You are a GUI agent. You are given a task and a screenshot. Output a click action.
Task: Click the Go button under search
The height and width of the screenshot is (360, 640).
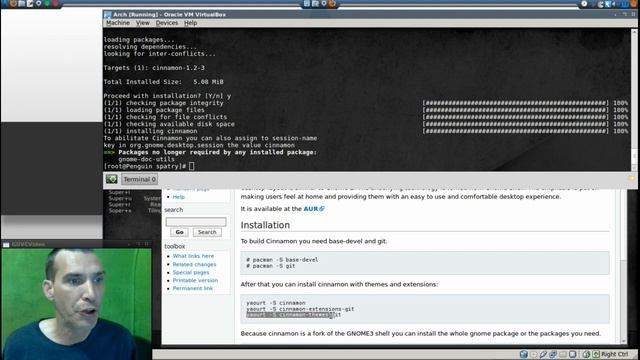click(x=179, y=232)
